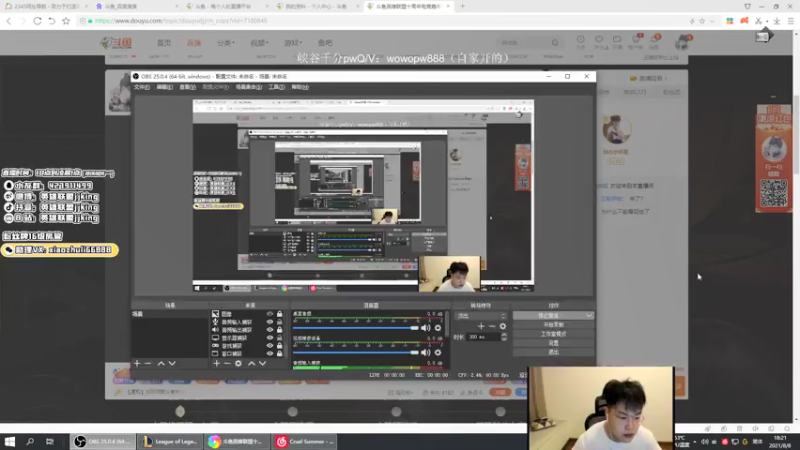The width and height of the screenshot is (800, 450).
Task: Click the transition duration 300 ms field
Action: pyautogui.click(x=483, y=337)
